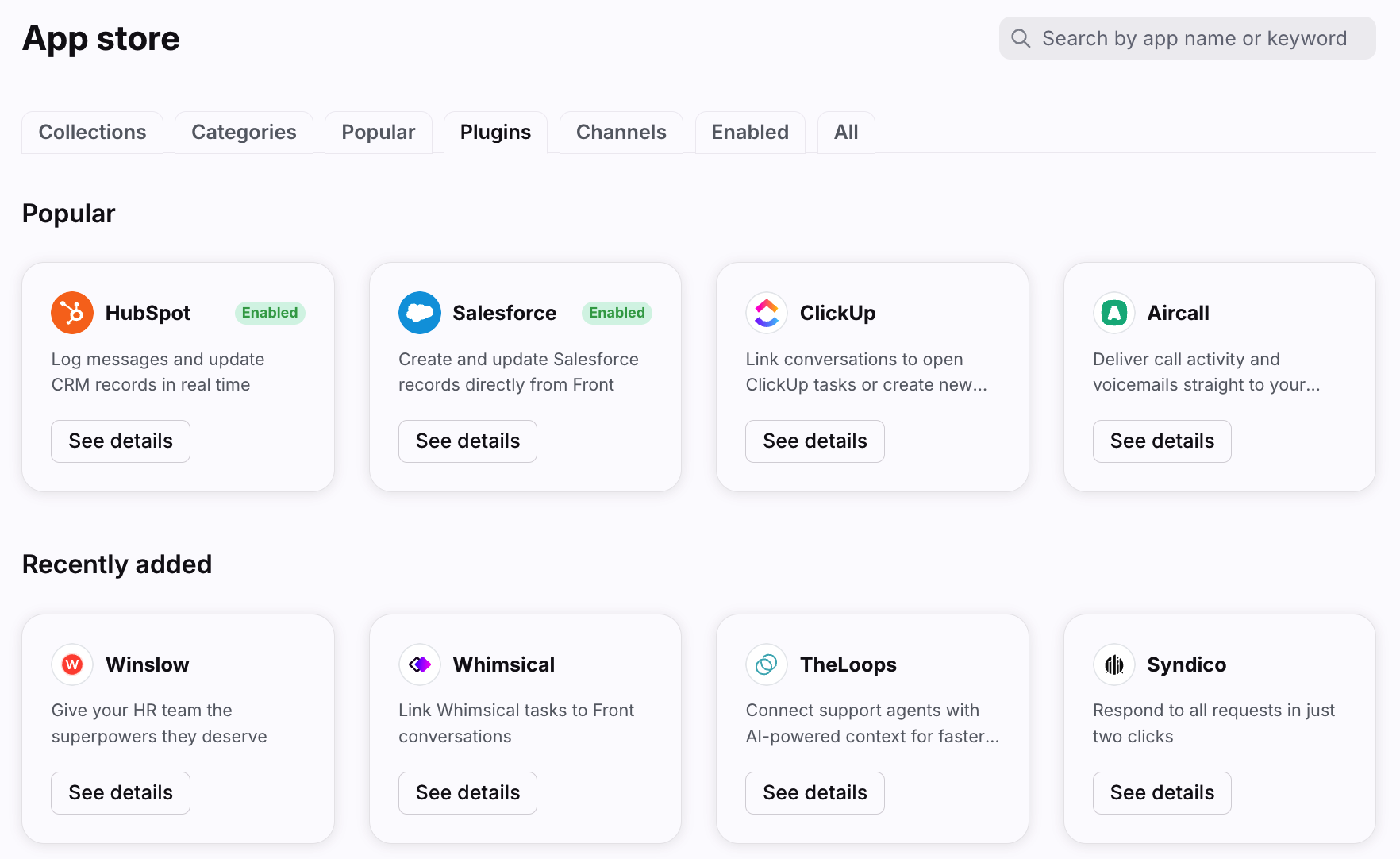Click the 'Popular' section heading

pyautogui.click(x=69, y=214)
